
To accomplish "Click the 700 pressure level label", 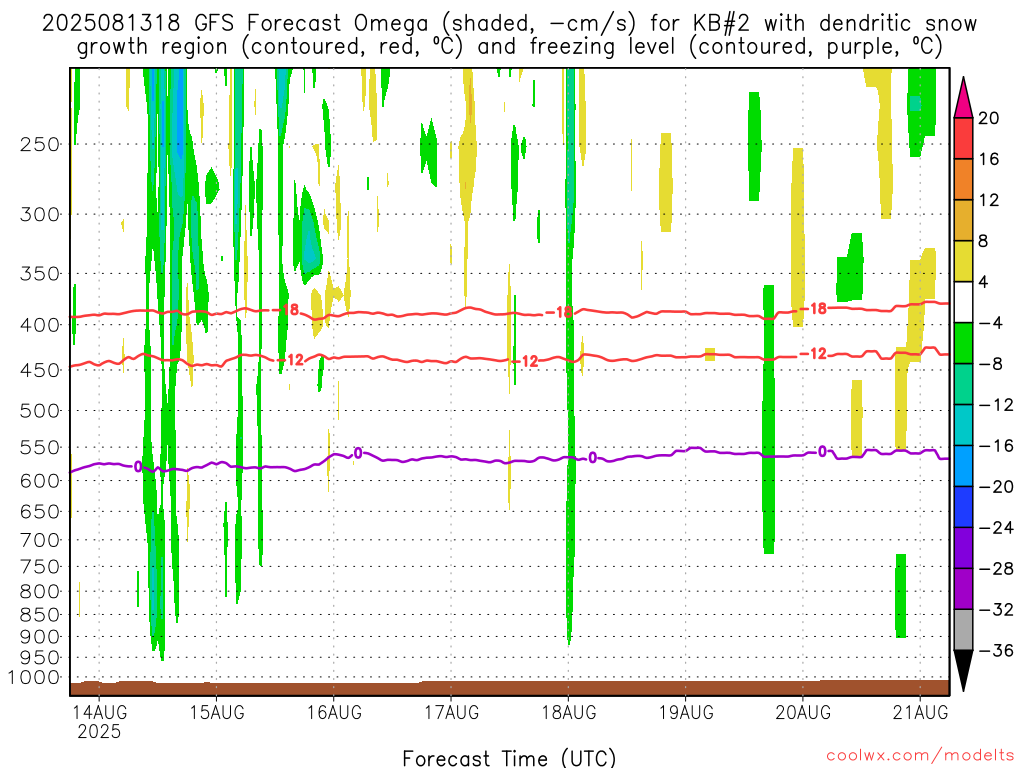I will tap(40, 540).
